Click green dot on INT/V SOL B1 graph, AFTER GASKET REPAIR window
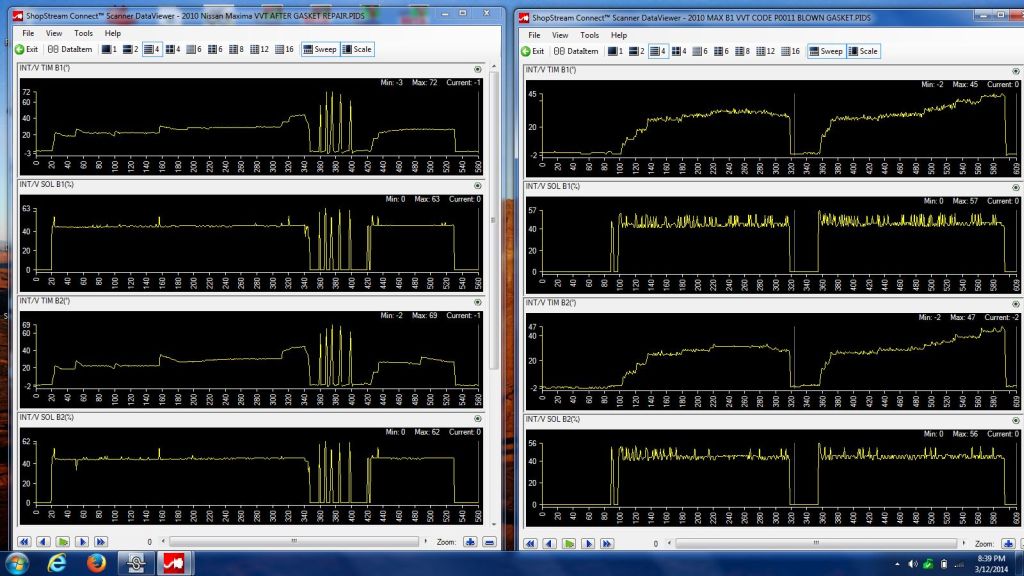This screenshot has width=1024, height=576. [477, 185]
